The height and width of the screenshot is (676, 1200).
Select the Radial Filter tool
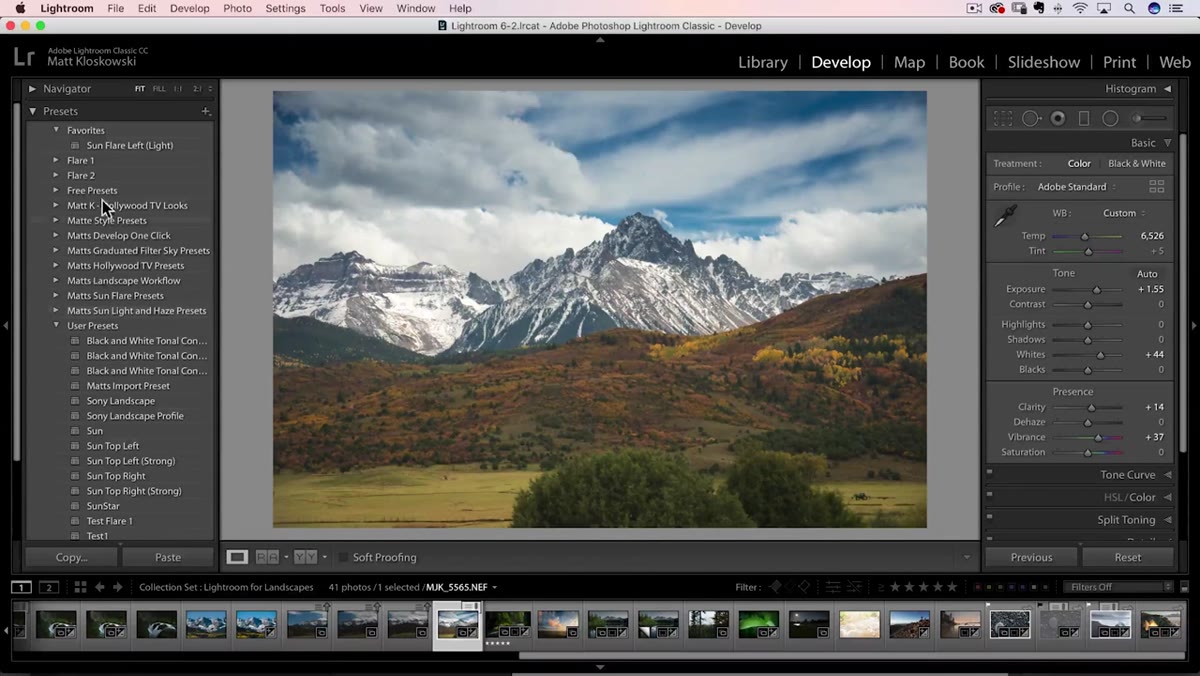(1110, 118)
